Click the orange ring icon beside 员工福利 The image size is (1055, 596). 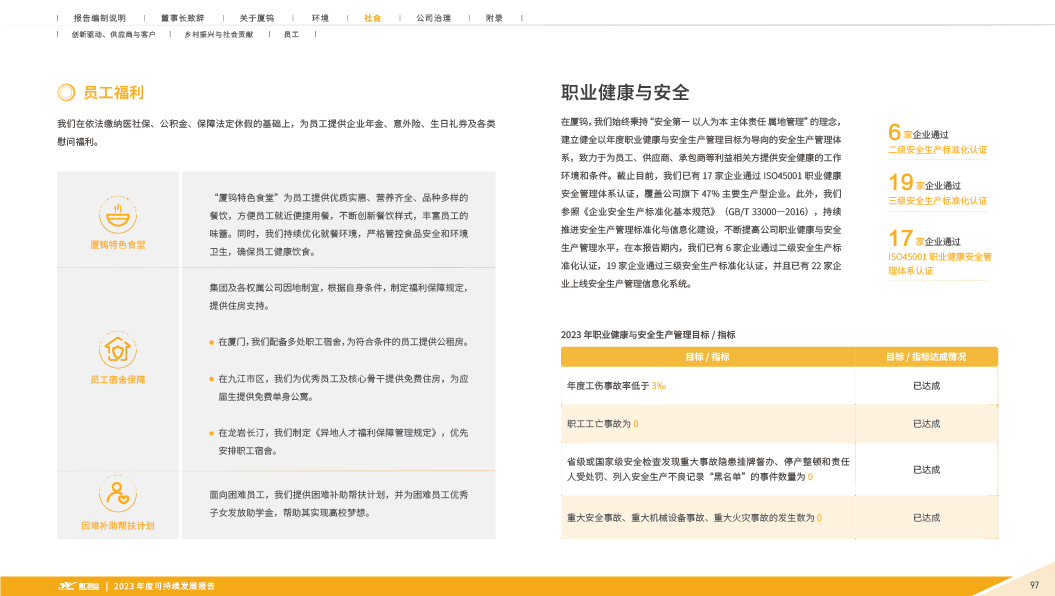pyautogui.click(x=66, y=93)
